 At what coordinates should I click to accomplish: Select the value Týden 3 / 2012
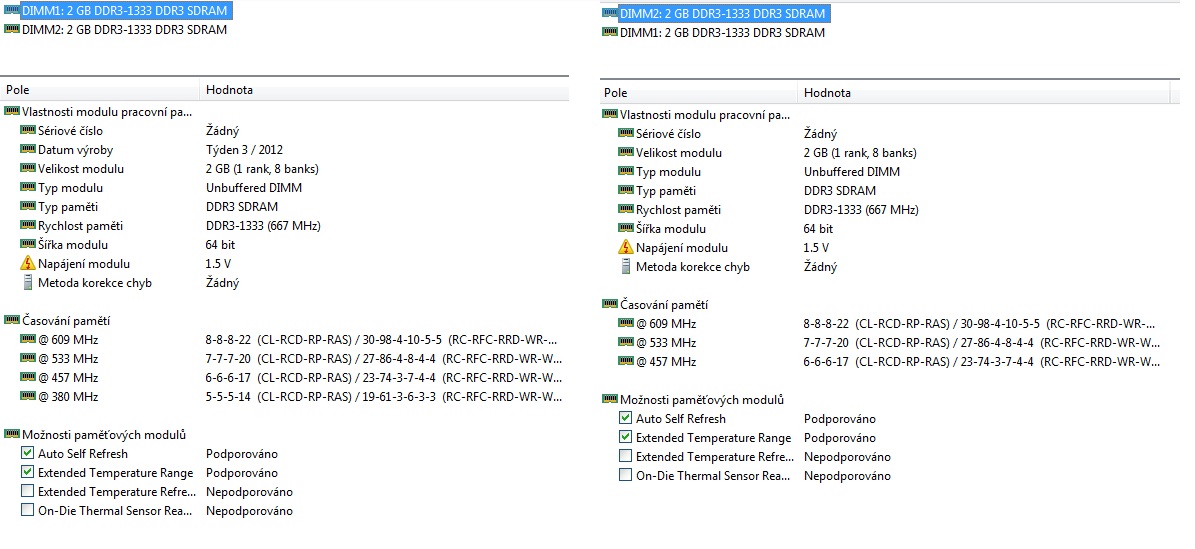click(244, 149)
